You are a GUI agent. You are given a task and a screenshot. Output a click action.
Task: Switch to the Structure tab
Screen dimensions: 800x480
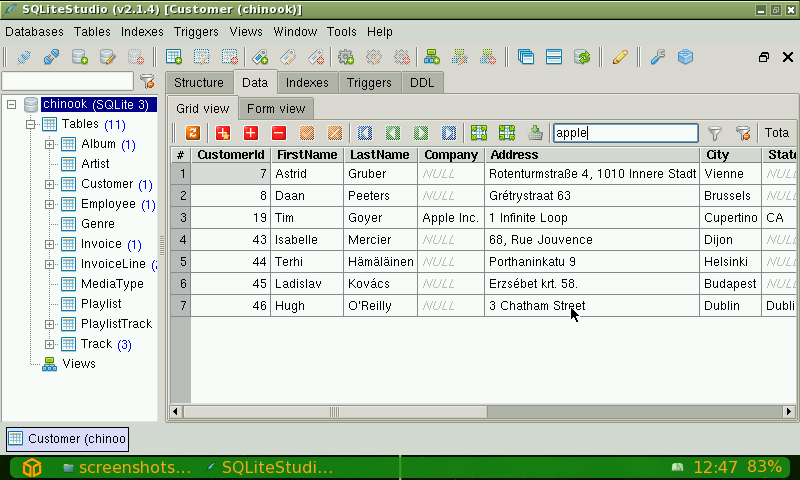pyautogui.click(x=198, y=83)
